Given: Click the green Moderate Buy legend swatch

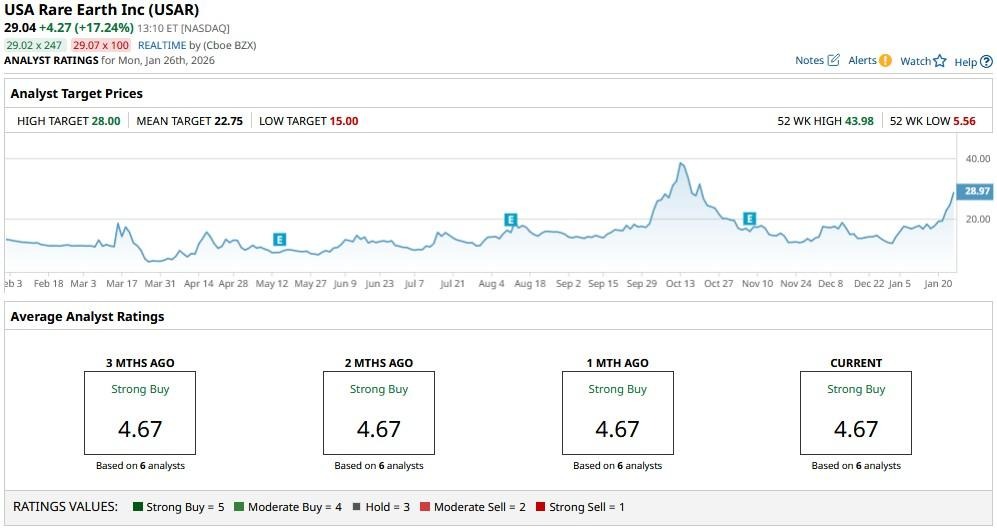Looking at the screenshot, I should click(x=238, y=507).
